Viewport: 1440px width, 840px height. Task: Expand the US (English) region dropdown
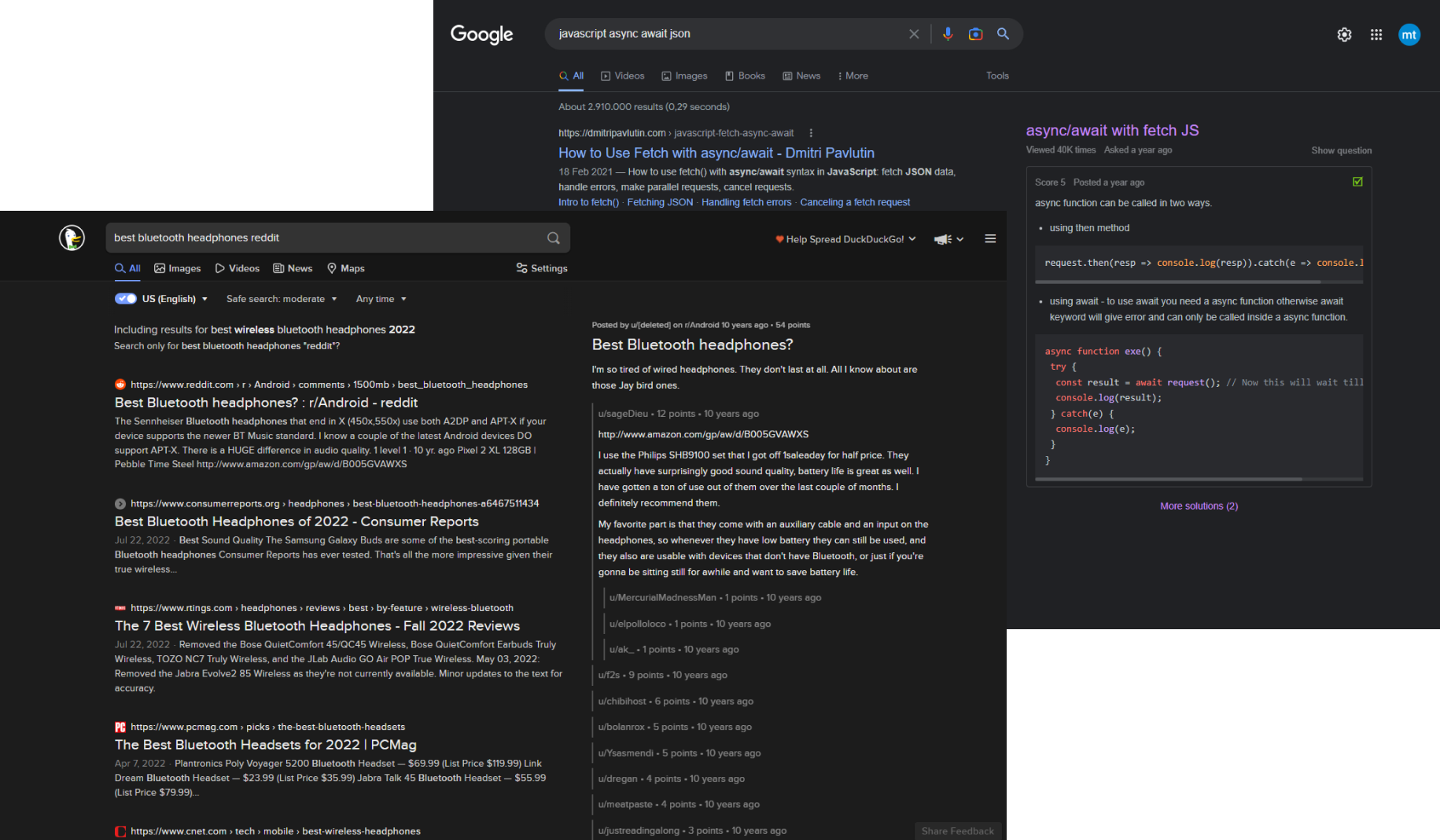tap(175, 299)
